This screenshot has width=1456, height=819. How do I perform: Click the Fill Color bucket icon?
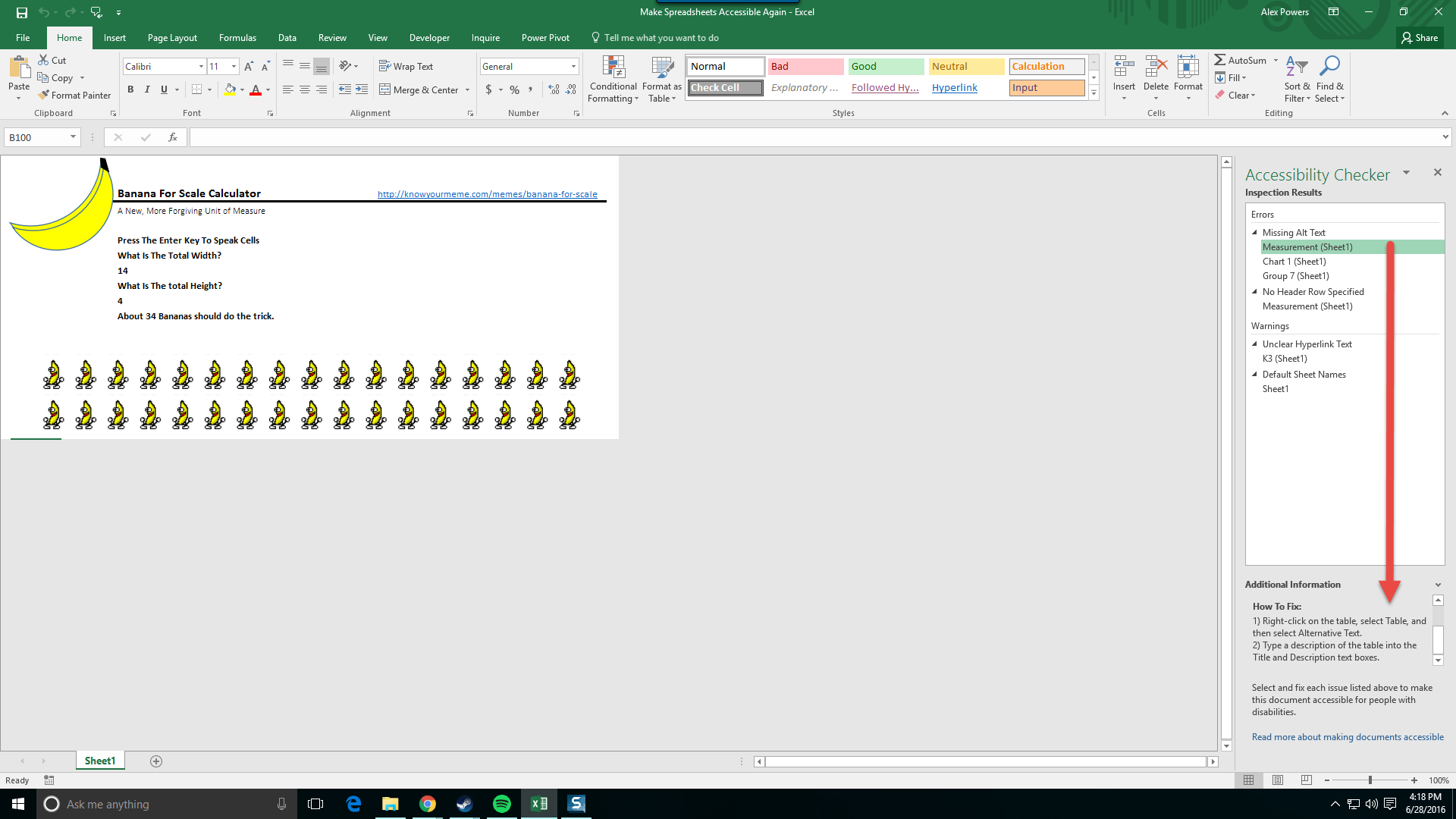click(x=230, y=89)
